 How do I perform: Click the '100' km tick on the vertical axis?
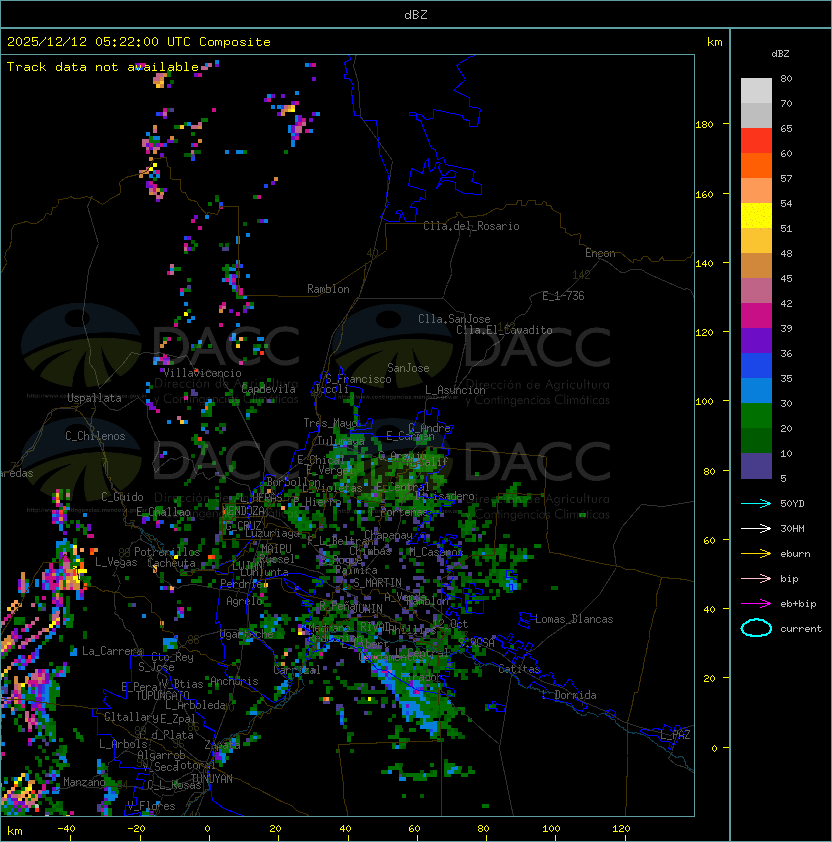click(704, 401)
